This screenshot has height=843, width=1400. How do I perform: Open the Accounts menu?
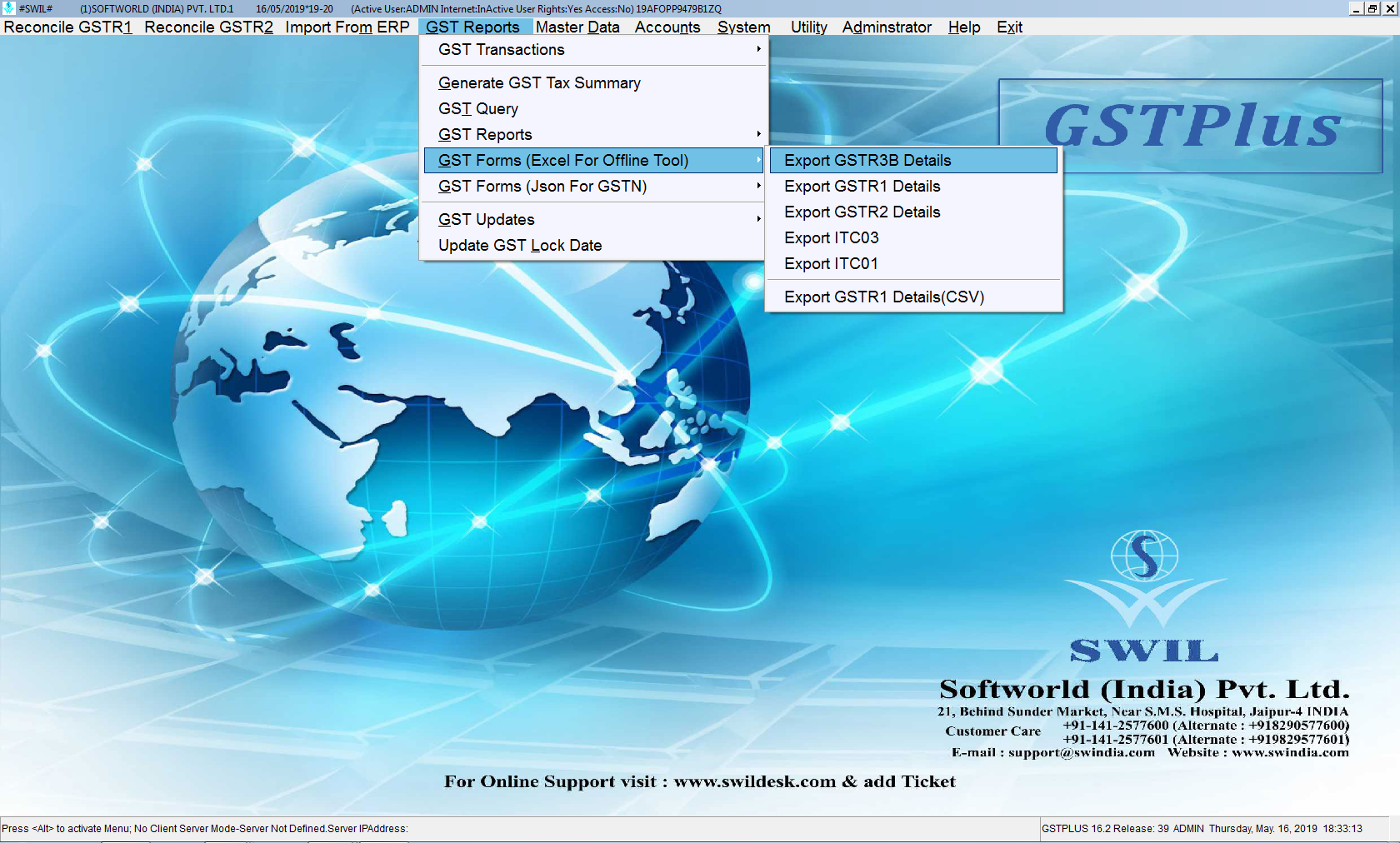click(x=667, y=27)
